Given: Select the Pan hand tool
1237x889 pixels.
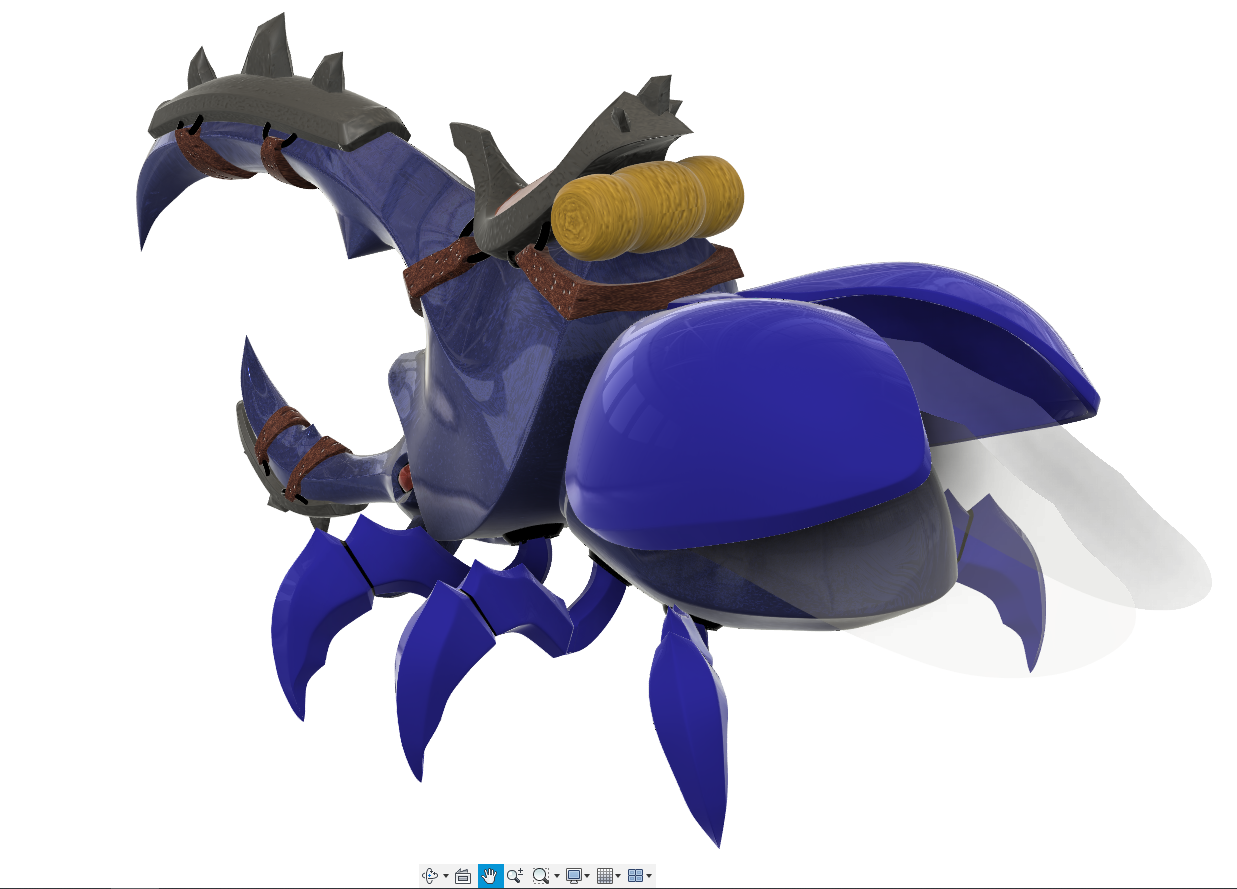Looking at the screenshot, I should pos(491,875).
